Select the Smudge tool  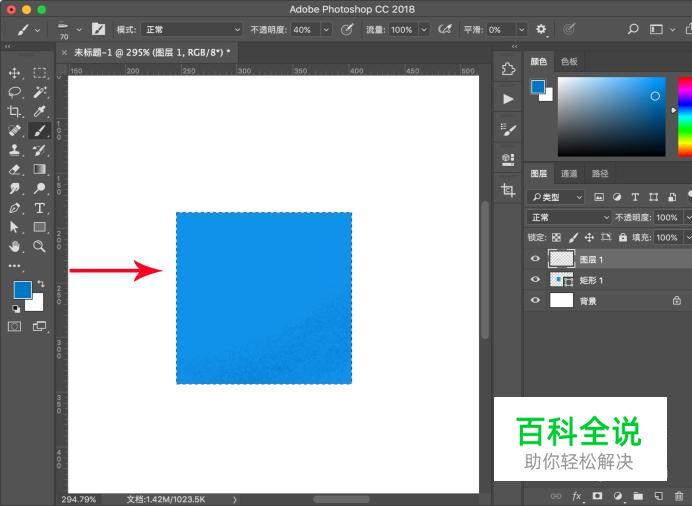pos(15,189)
